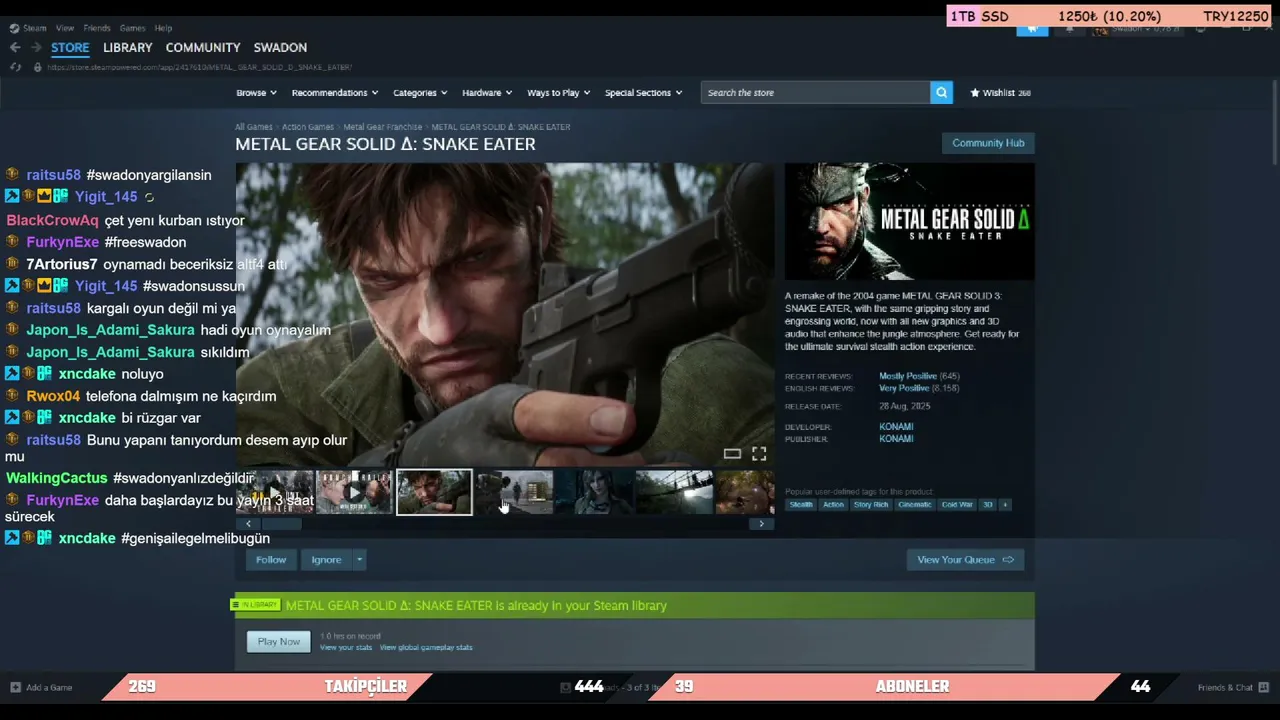Expand the Browse dropdown
Screen dimensions: 1280x720
tap(255, 93)
